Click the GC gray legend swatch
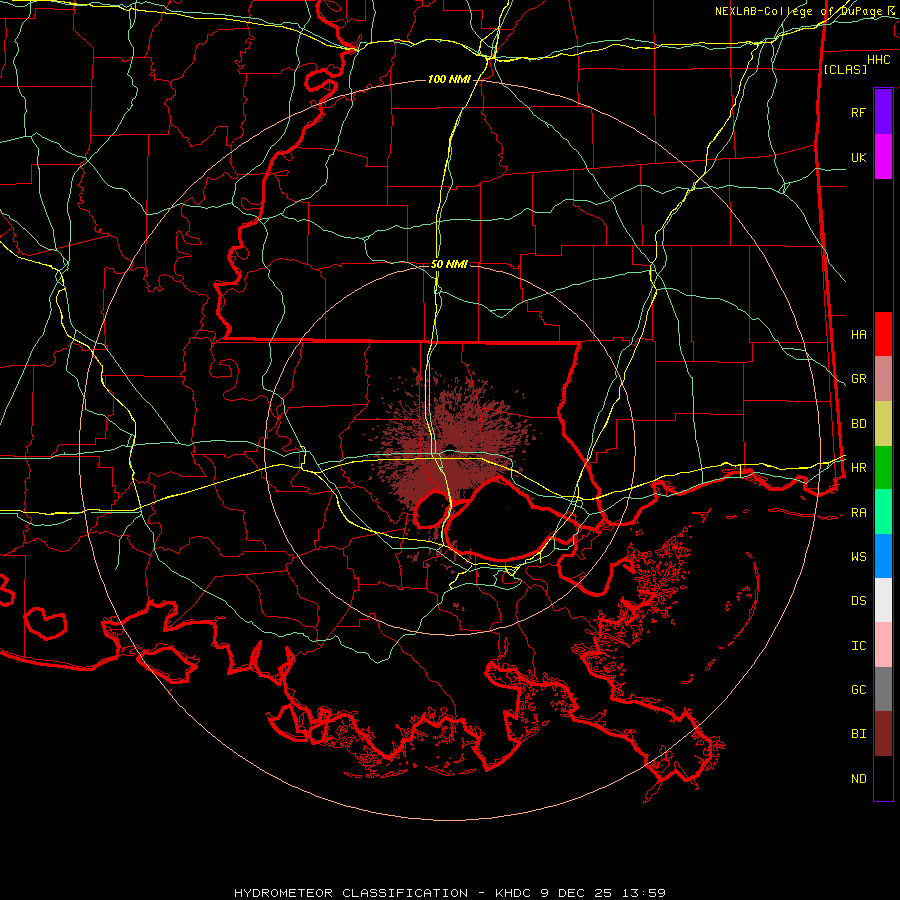900x900 pixels. click(883, 689)
